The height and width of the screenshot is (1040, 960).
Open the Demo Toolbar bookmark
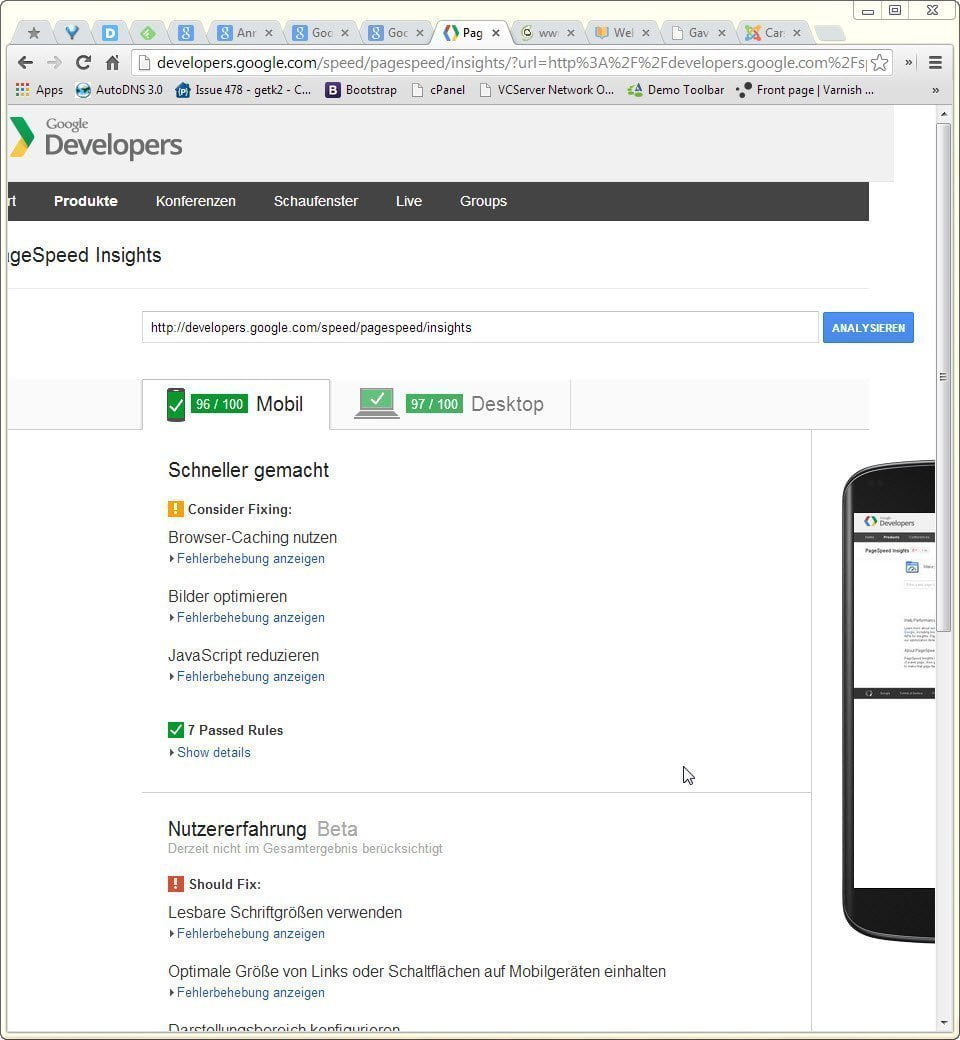675,90
